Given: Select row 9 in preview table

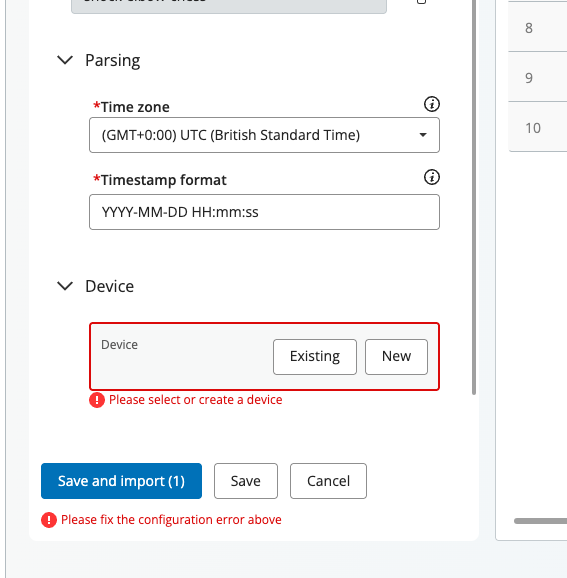Looking at the screenshot, I should pos(538,77).
